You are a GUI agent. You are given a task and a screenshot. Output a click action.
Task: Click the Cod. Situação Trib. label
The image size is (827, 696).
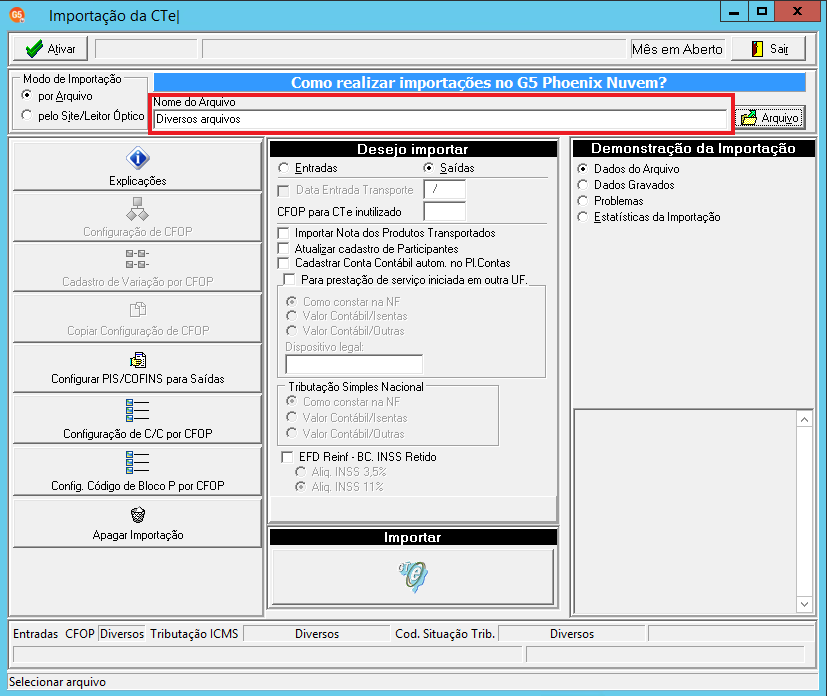coord(445,634)
